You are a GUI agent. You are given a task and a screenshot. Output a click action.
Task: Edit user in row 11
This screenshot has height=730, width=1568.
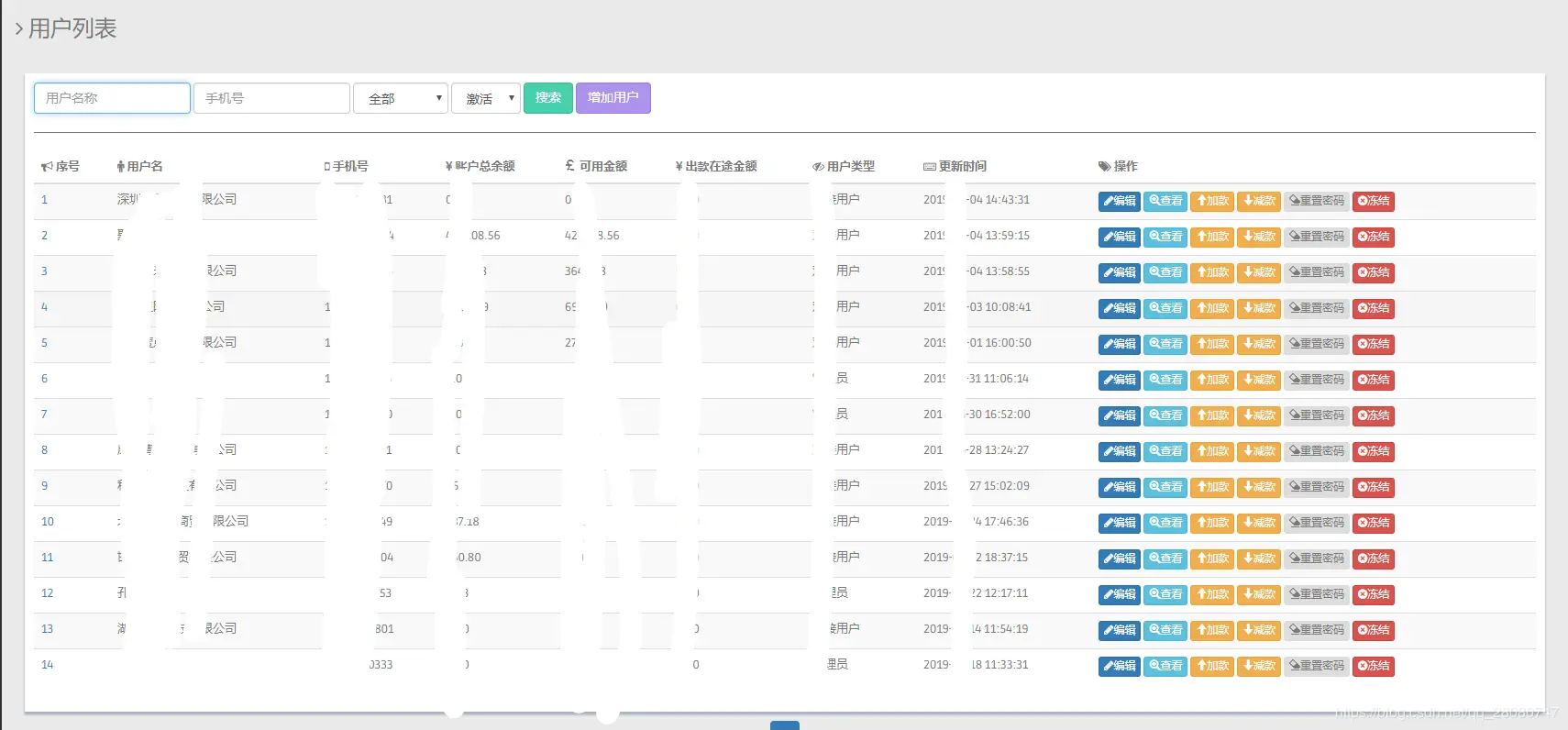pos(1120,559)
